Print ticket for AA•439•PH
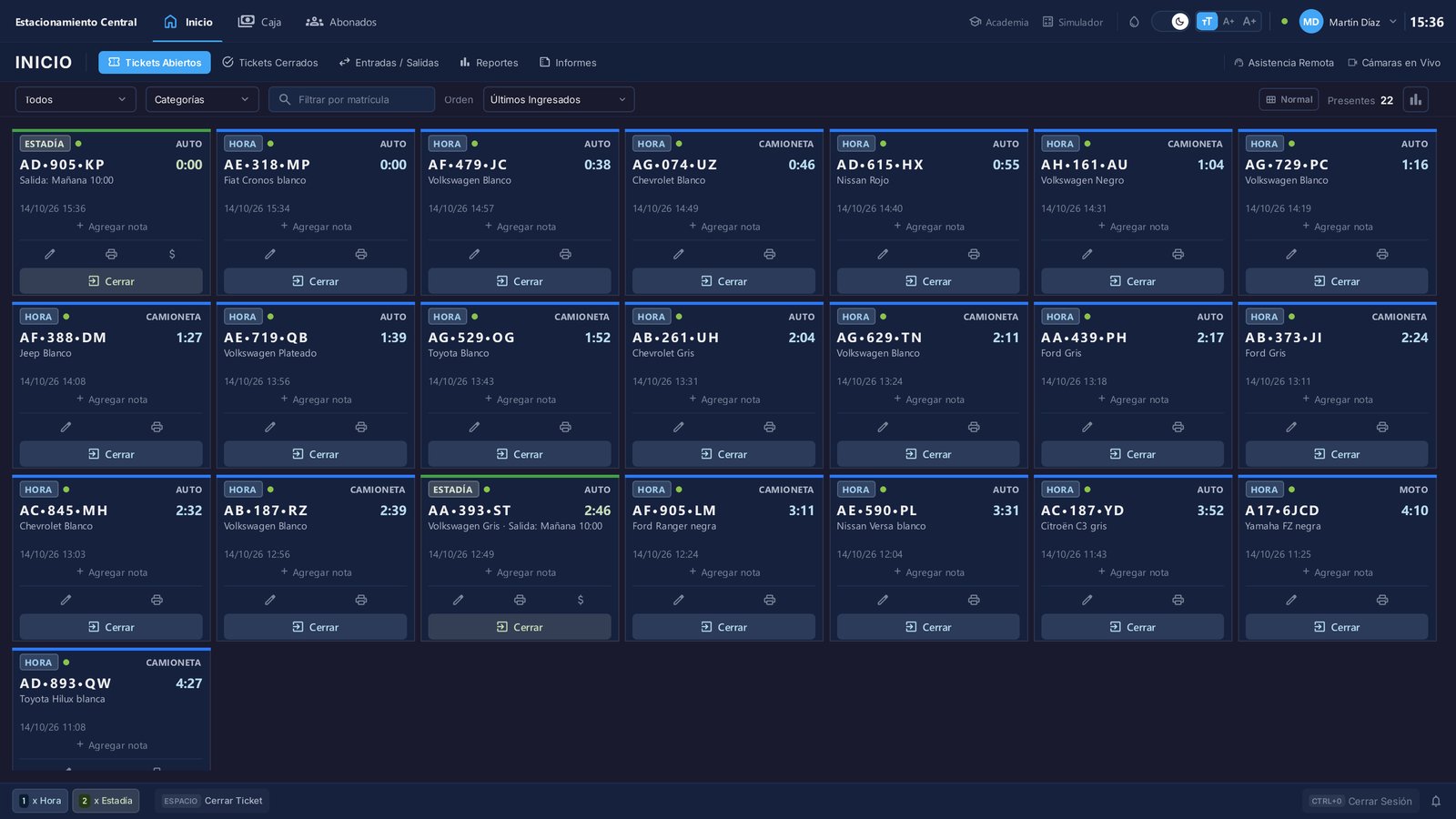 tap(1178, 427)
